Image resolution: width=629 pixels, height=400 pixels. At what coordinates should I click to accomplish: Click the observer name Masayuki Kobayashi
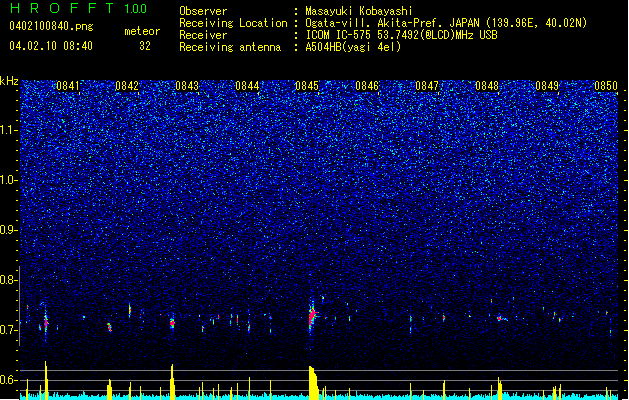359,11
